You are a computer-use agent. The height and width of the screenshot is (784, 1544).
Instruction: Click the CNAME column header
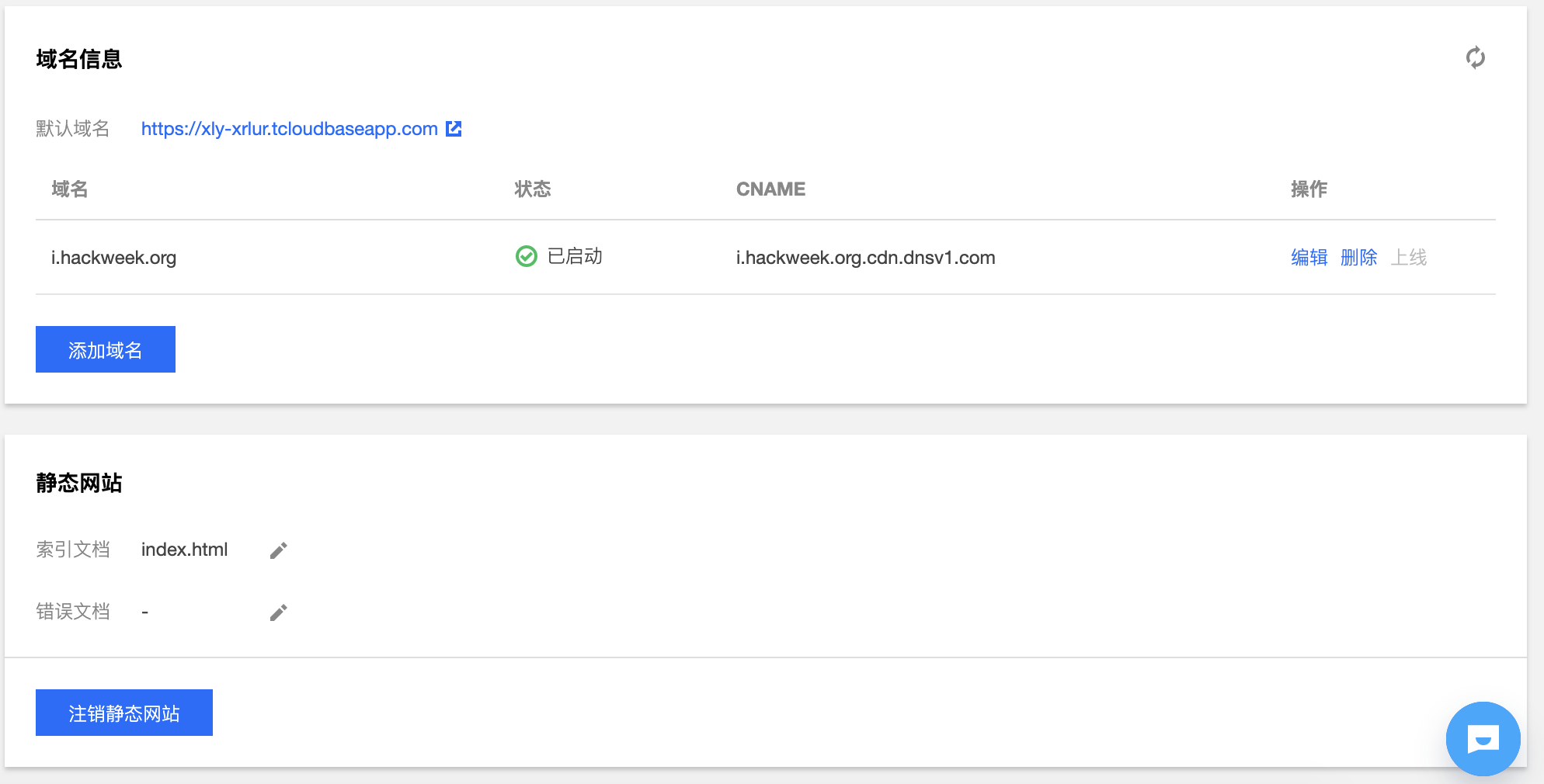tap(770, 189)
